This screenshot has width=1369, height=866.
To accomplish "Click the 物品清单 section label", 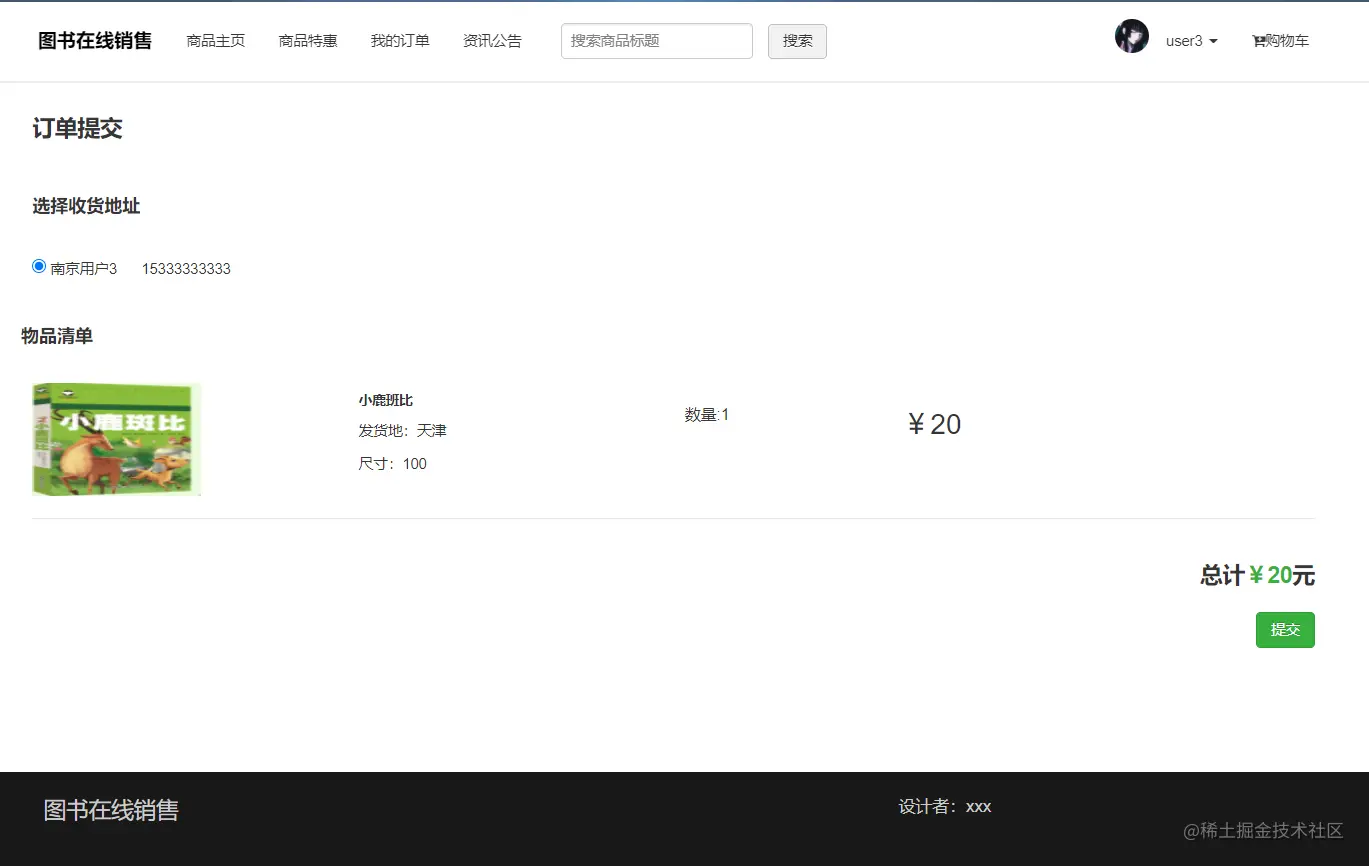I will tap(54, 336).
